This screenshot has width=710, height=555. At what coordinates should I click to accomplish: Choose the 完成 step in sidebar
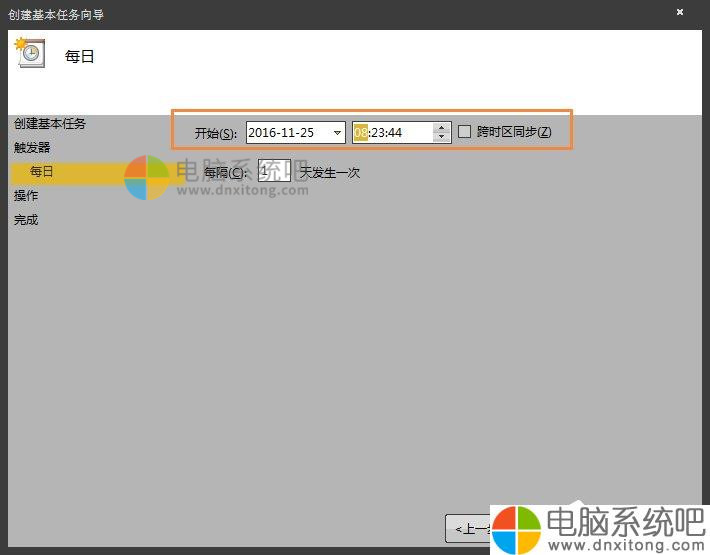pyautogui.click(x=26, y=220)
